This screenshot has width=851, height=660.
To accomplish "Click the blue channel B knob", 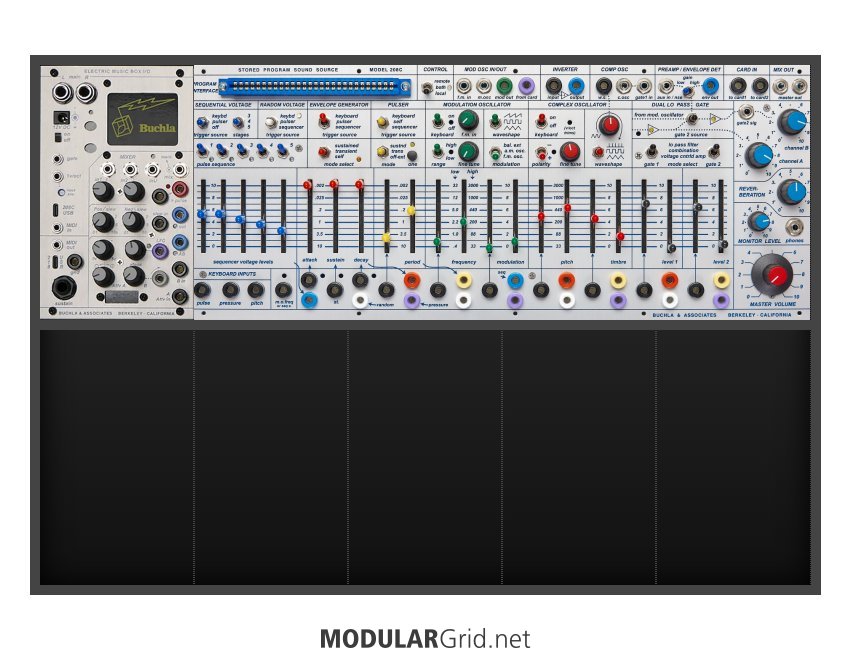I will pos(792,122).
